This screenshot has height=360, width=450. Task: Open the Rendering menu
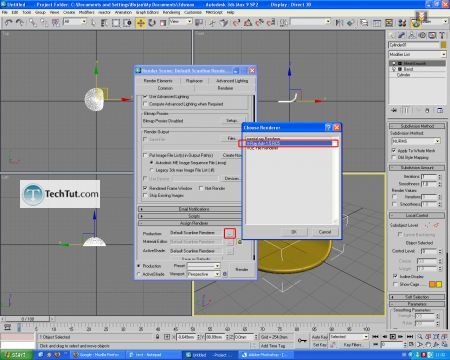pyautogui.click(x=171, y=12)
